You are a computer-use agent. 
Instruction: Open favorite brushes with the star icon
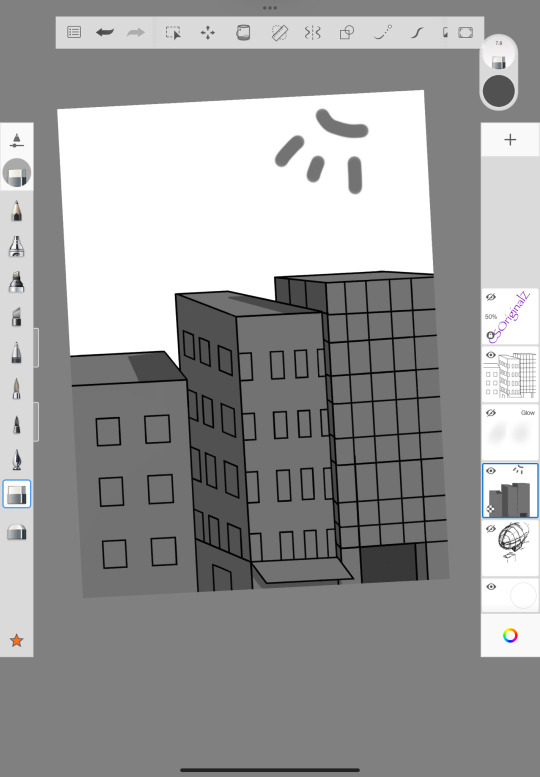point(16,640)
